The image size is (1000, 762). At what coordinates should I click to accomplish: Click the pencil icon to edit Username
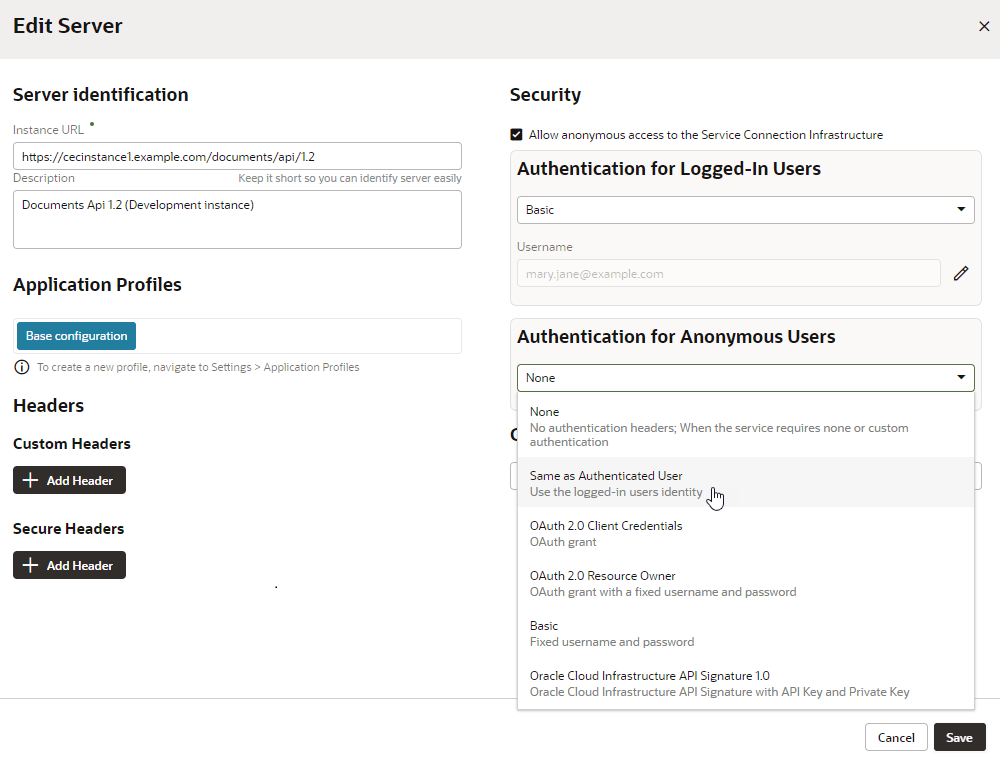[960, 273]
